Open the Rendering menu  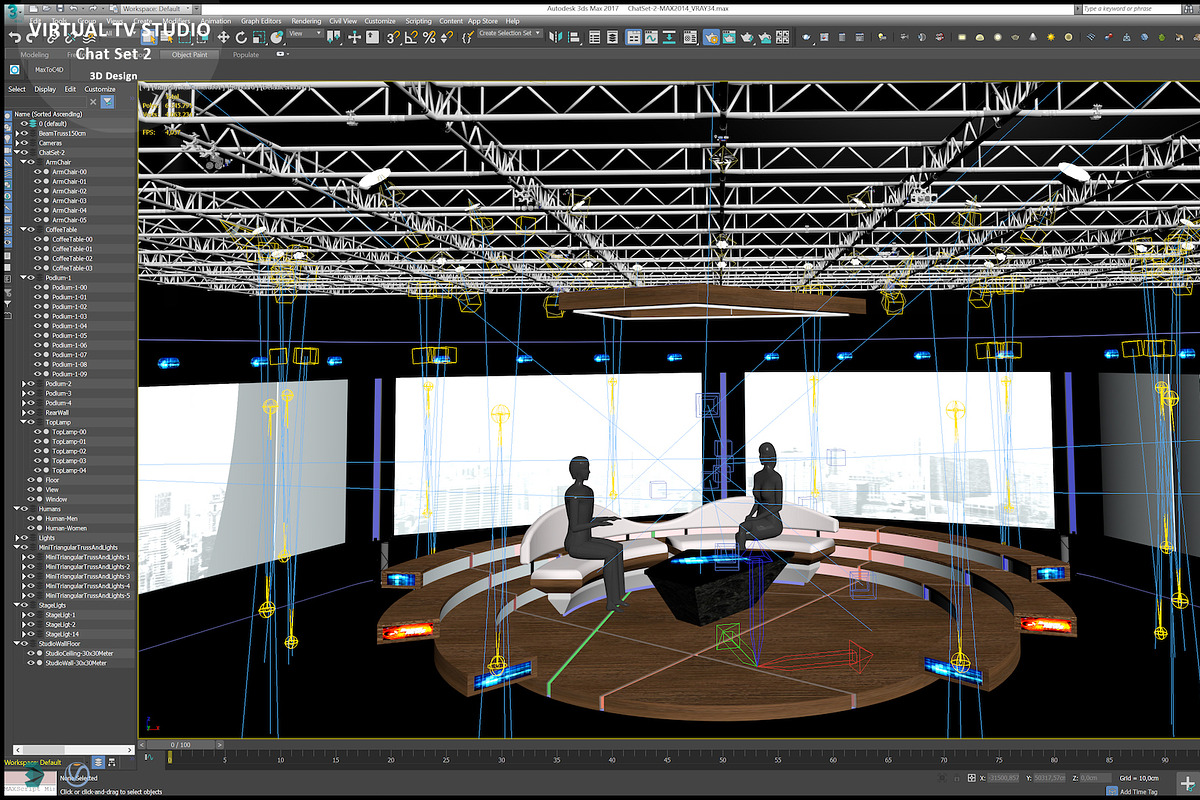point(305,20)
